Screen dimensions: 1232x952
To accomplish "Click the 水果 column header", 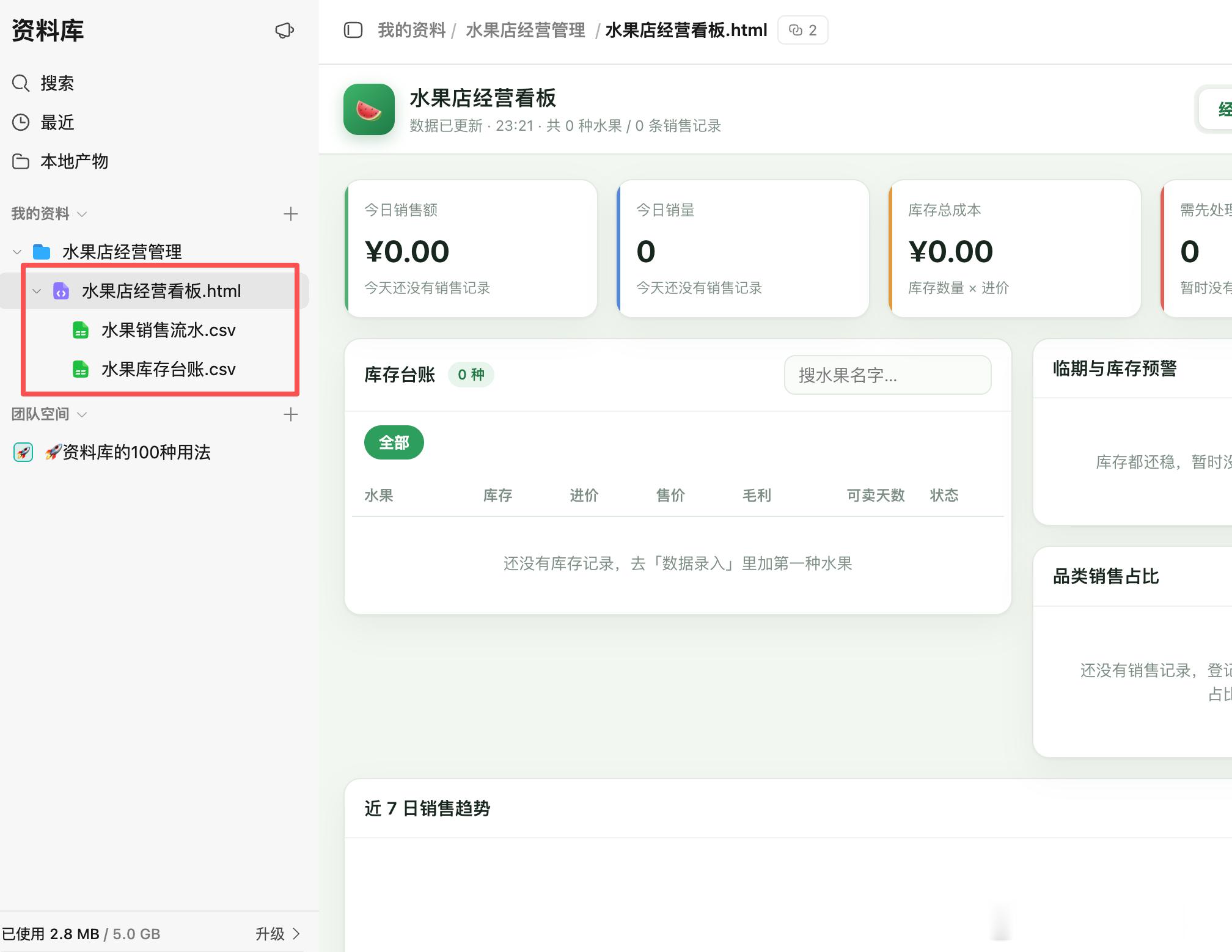I will click(379, 495).
